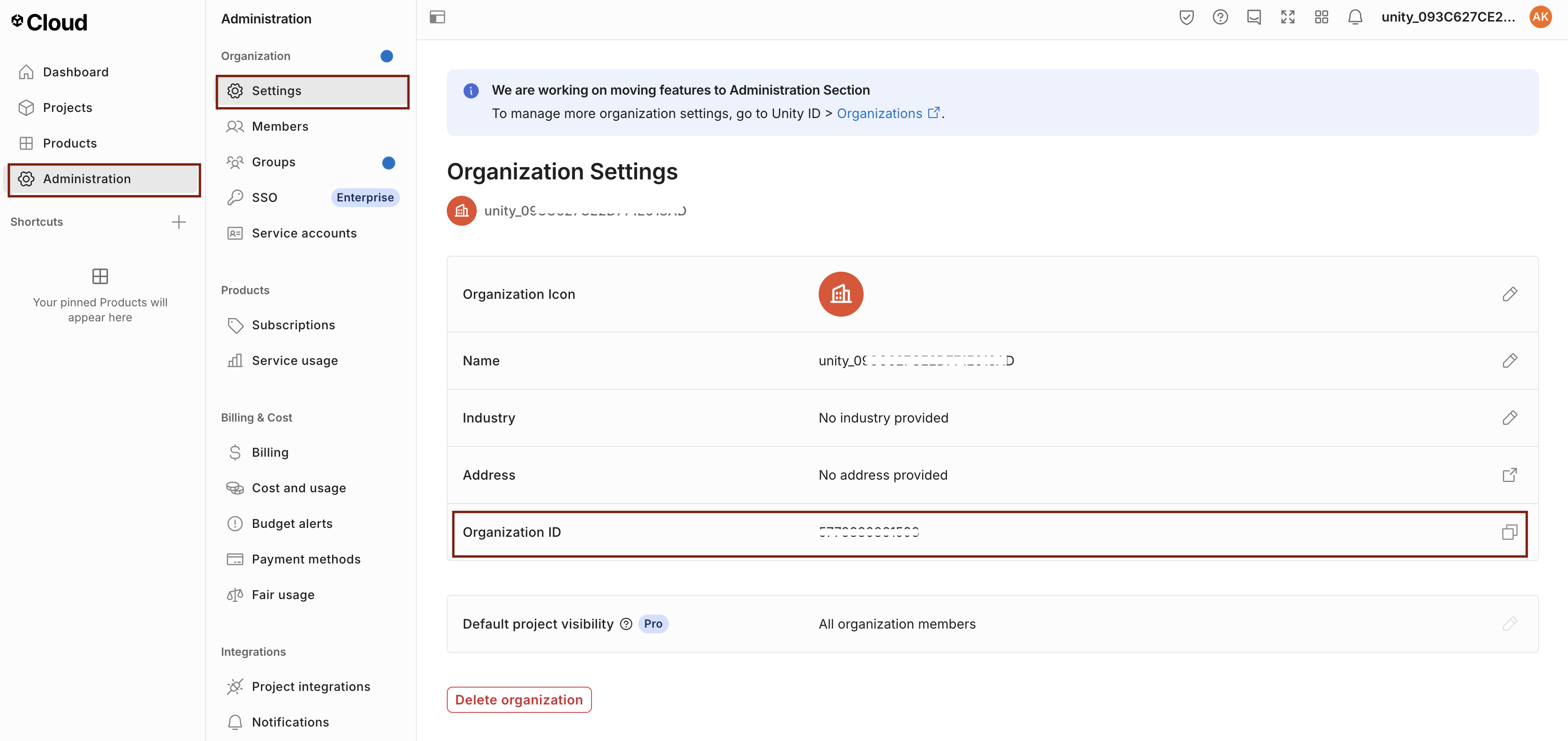Click the pinned Products grid icon
Screen dimensions: 1568x741
pos(100,276)
